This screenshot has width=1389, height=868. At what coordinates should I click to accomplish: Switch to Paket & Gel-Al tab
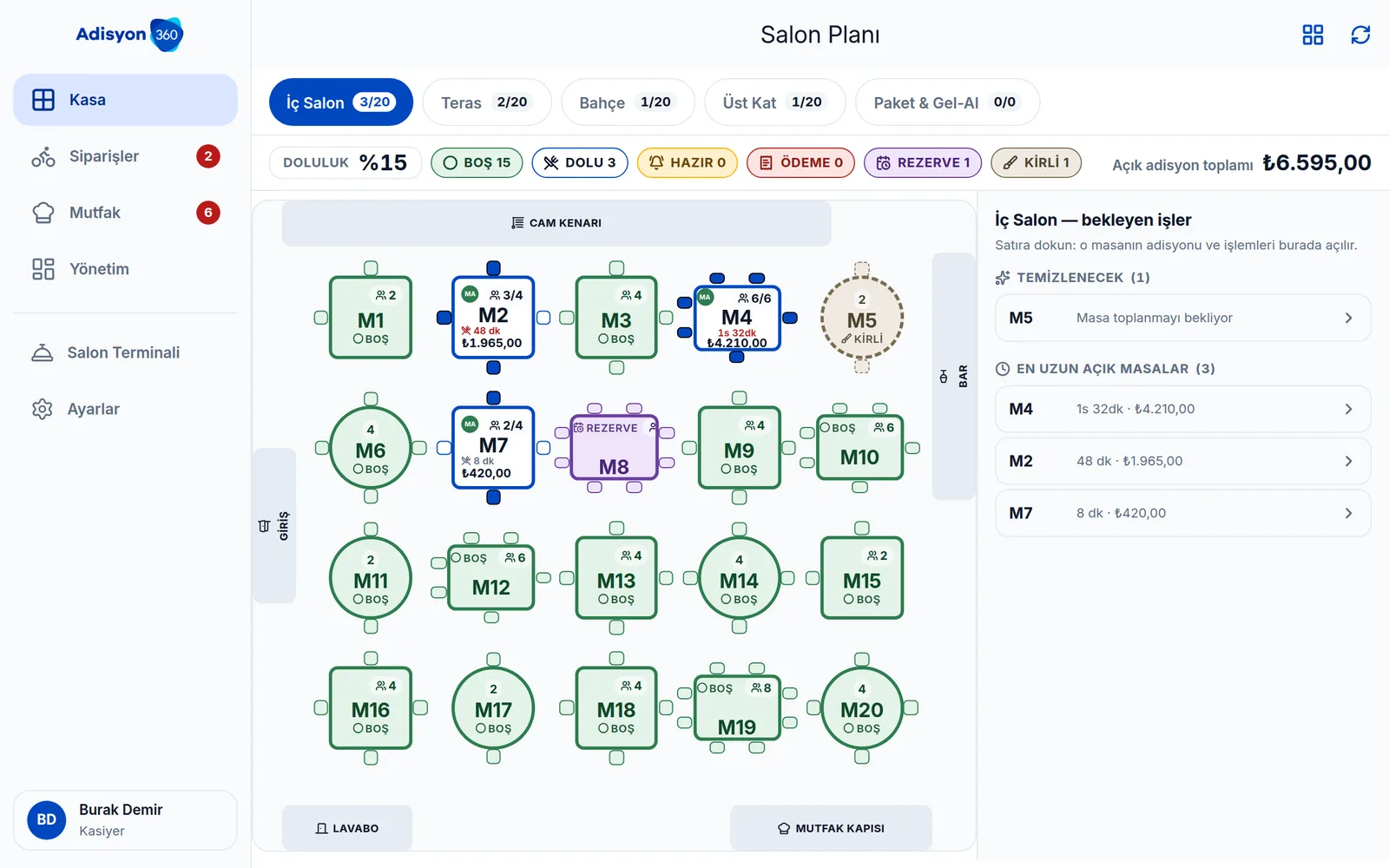[x=947, y=102]
